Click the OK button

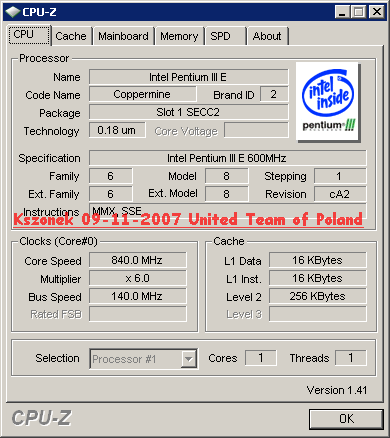(346, 419)
